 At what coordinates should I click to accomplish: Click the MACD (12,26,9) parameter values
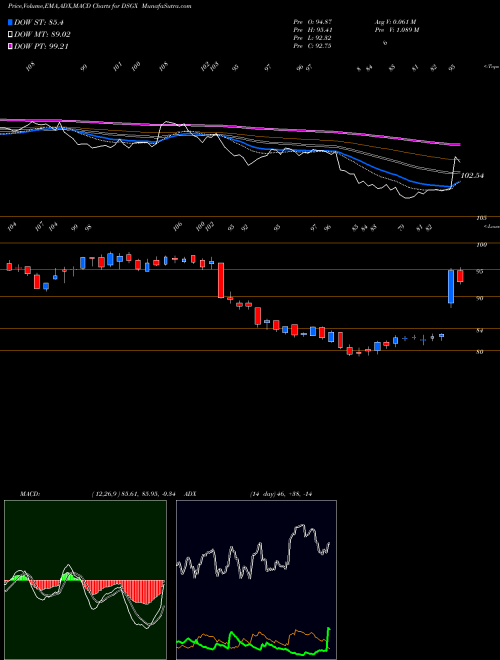click(133, 494)
